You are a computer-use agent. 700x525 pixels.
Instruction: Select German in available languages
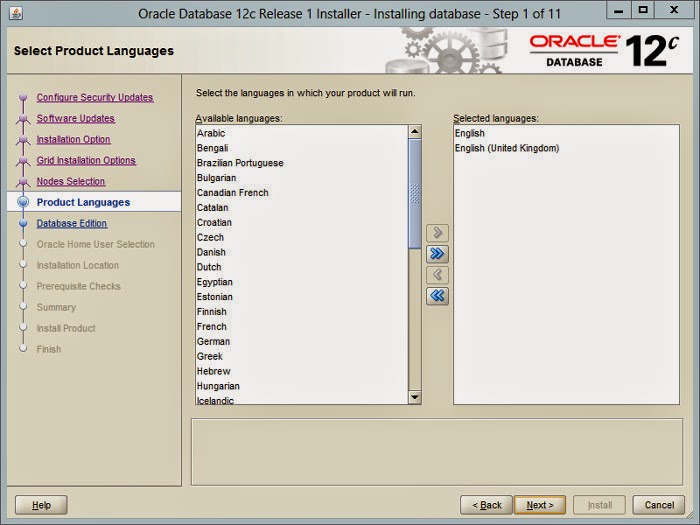point(302,342)
